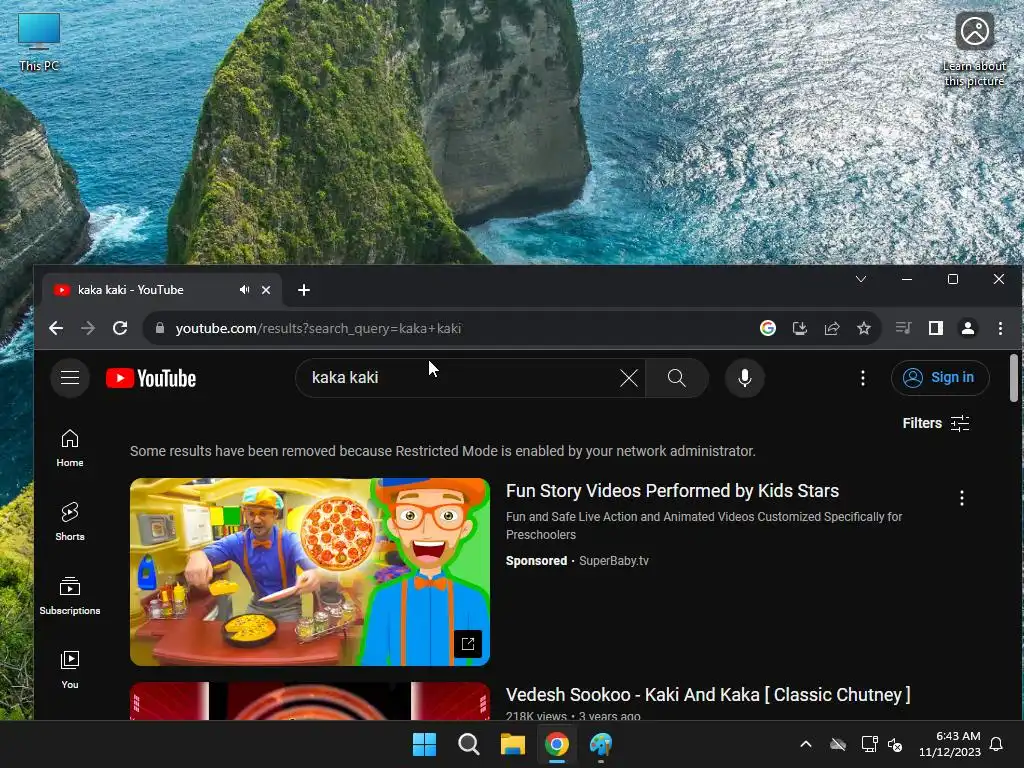The height and width of the screenshot is (768, 1024).
Task: Click the address bar URL
Action: pyautogui.click(x=318, y=328)
